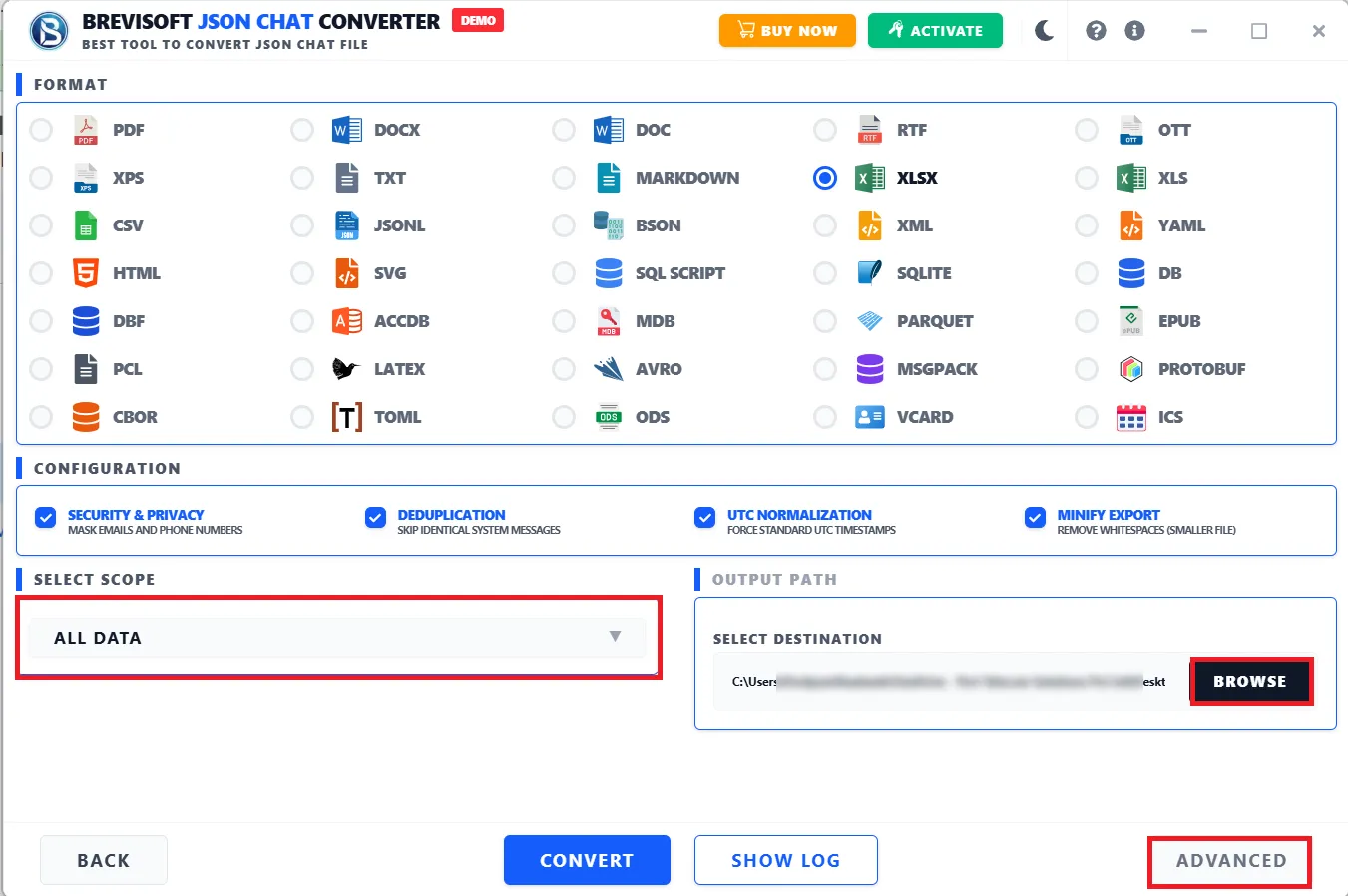The image size is (1348, 896).
Task: Click the CSV spreadsheet icon
Action: click(86, 225)
